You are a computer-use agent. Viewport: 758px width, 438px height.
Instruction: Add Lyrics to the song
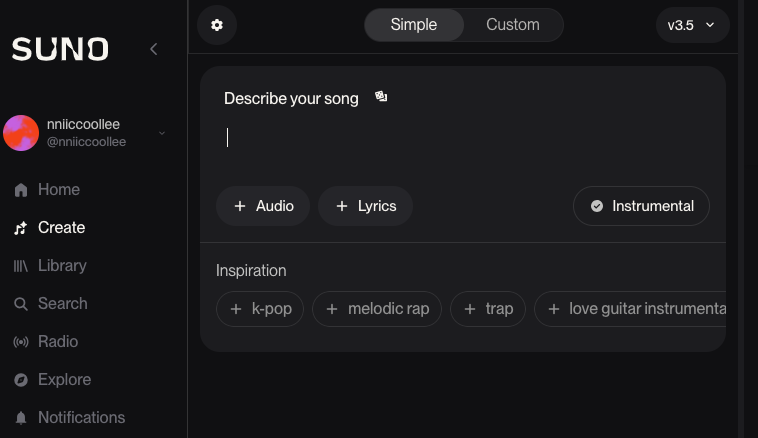[365, 206]
